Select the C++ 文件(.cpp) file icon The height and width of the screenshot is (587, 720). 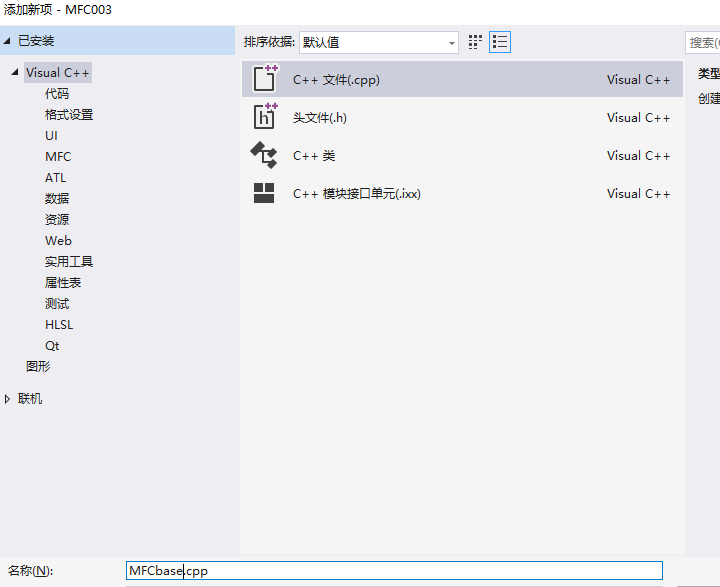tap(265, 79)
